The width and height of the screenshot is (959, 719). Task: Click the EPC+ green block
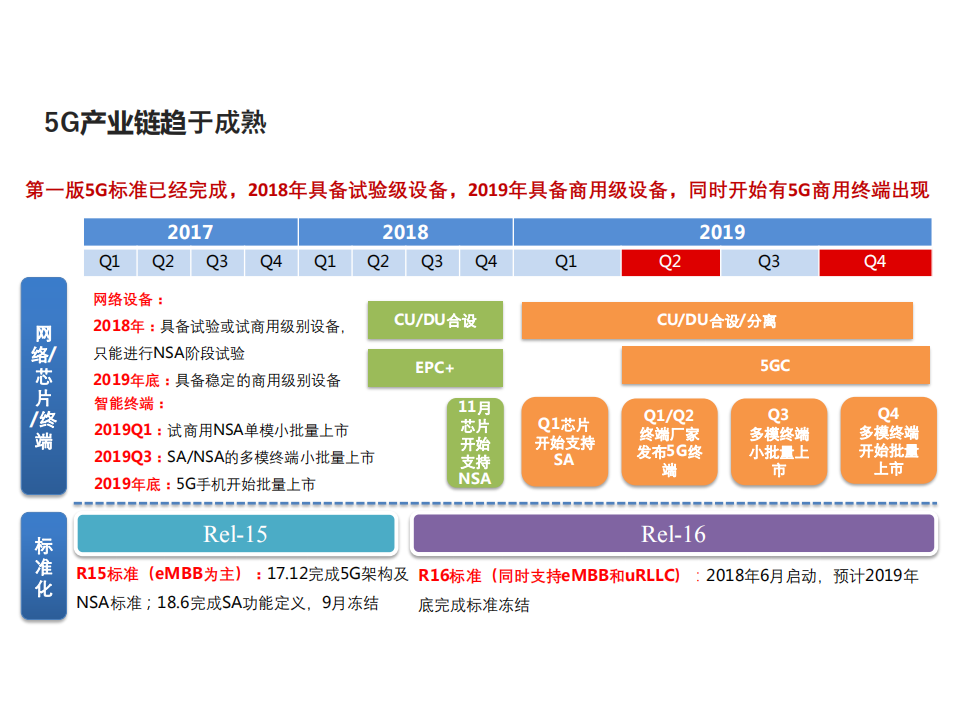(435, 368)
